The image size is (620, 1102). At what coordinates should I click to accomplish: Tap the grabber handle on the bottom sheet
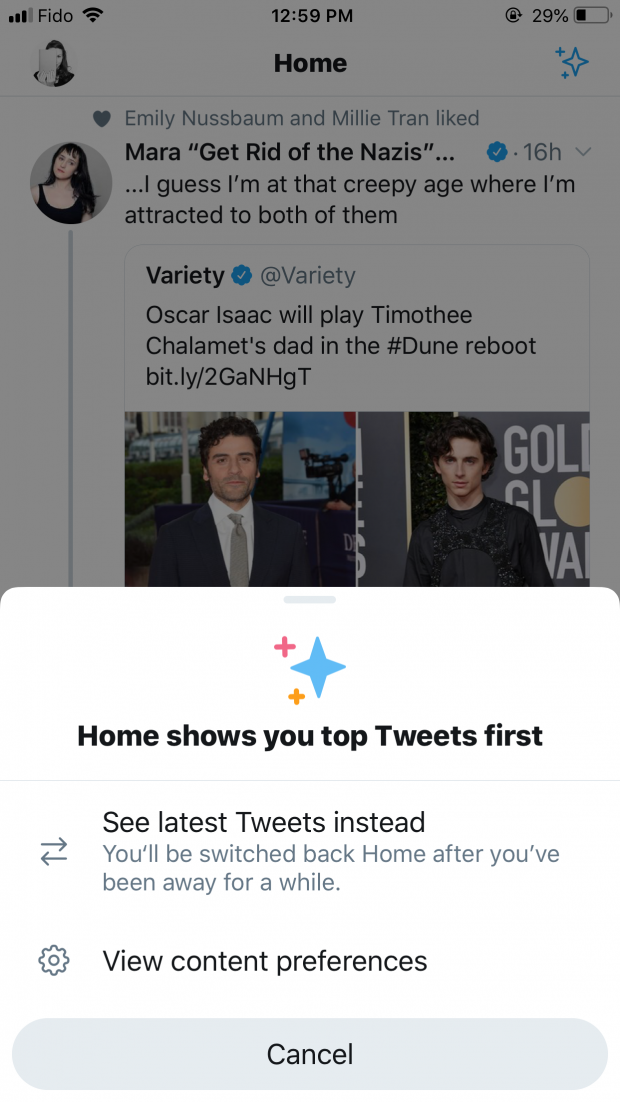(x=310, y=600)
